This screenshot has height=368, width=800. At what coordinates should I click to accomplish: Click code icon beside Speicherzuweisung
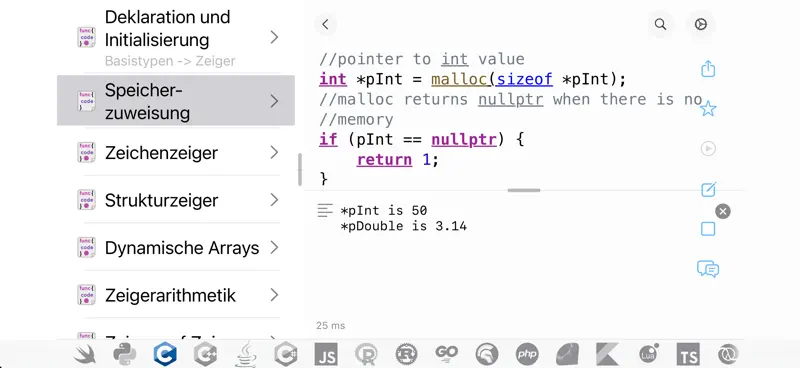[x=86, y=101]
